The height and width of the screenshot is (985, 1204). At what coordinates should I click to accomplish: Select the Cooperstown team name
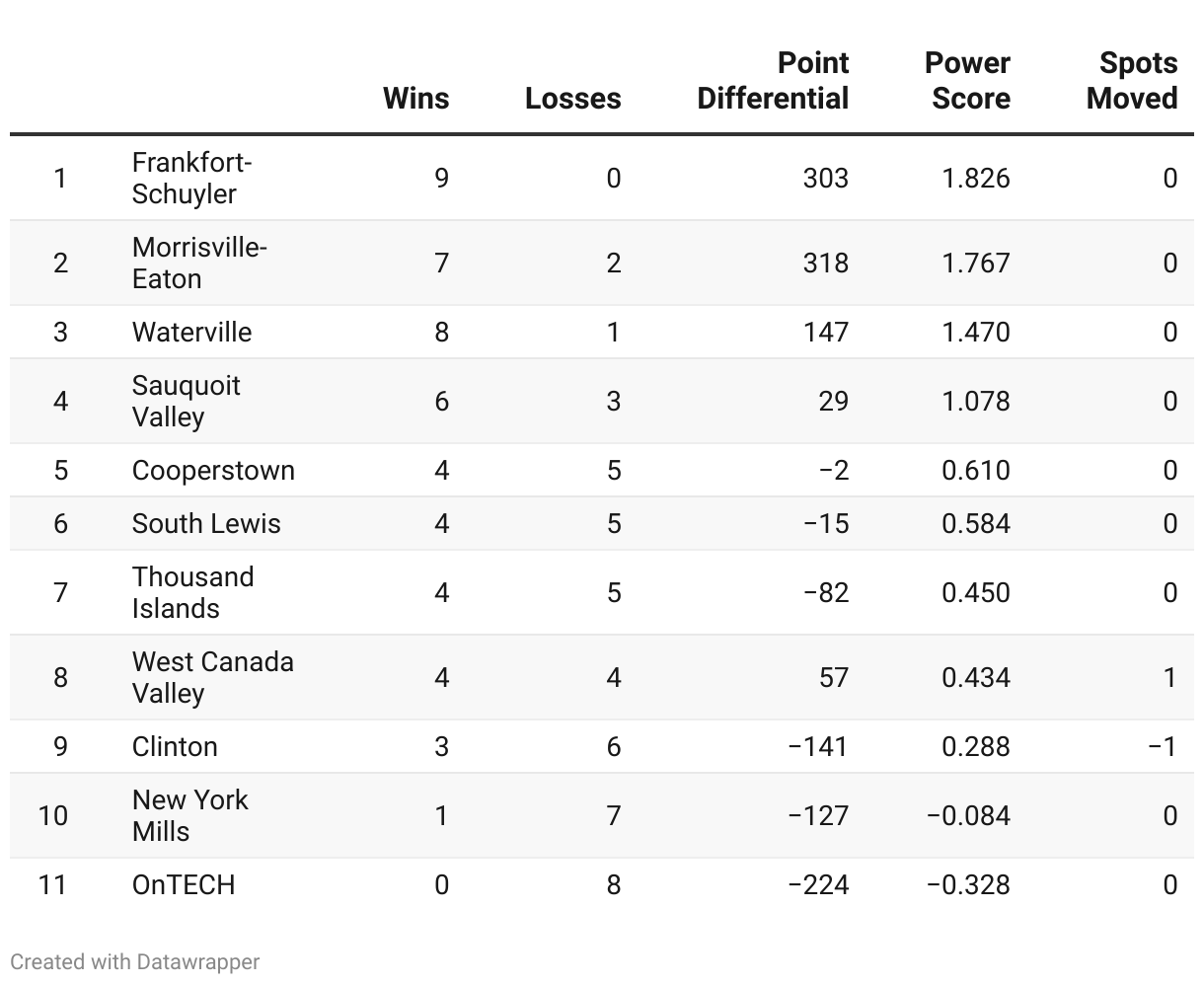pos(213,470)
